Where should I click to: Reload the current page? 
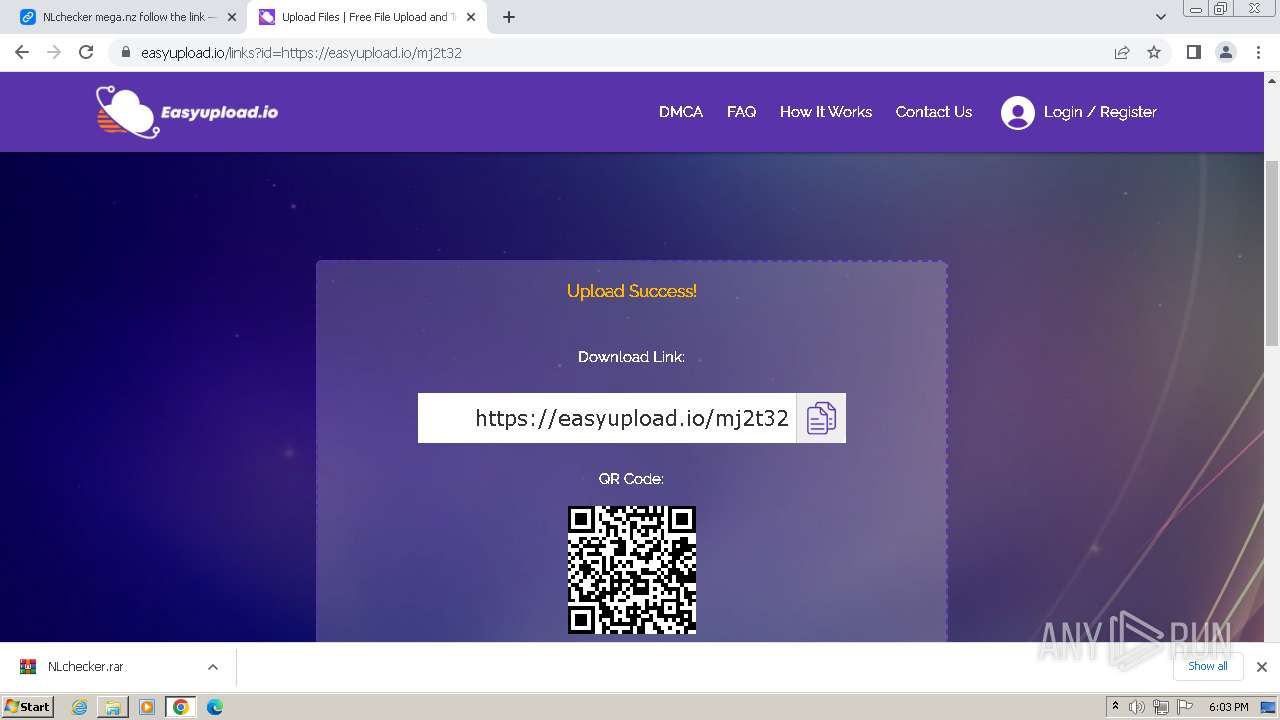coord(86,52)
